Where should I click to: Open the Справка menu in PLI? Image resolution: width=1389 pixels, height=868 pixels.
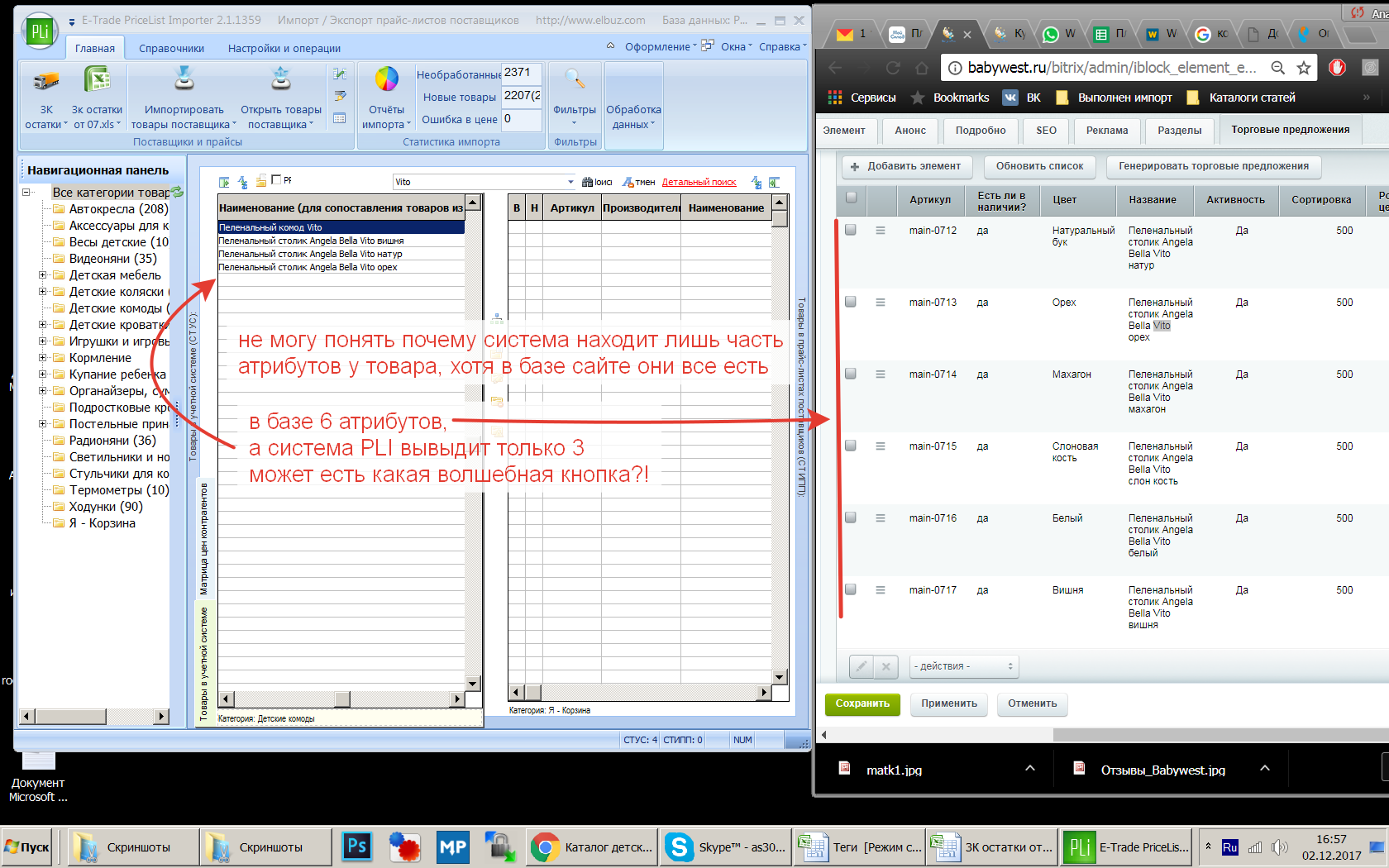pyautogui.click(x=782, y=46)
